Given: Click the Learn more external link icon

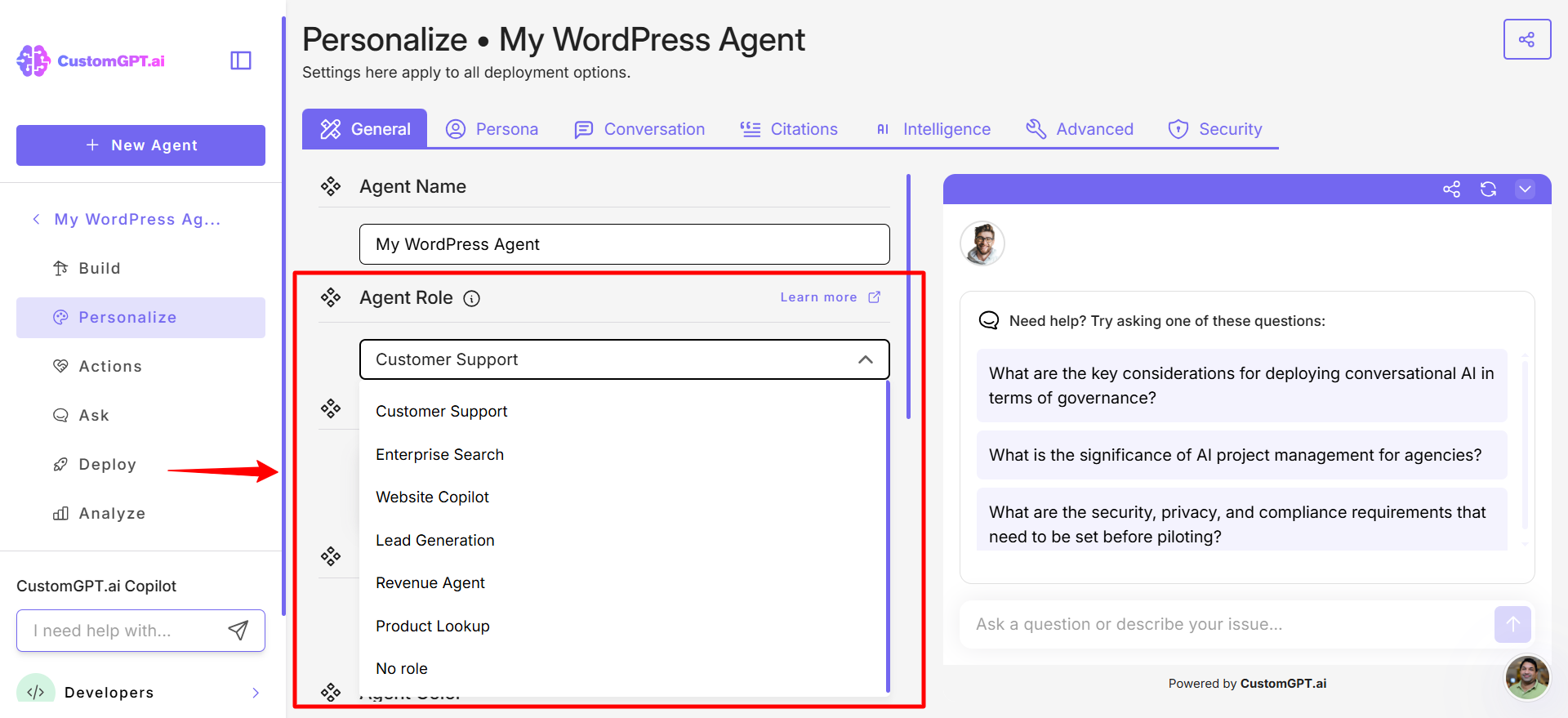Looking at the screenshot, I should (x=875, y=297).
